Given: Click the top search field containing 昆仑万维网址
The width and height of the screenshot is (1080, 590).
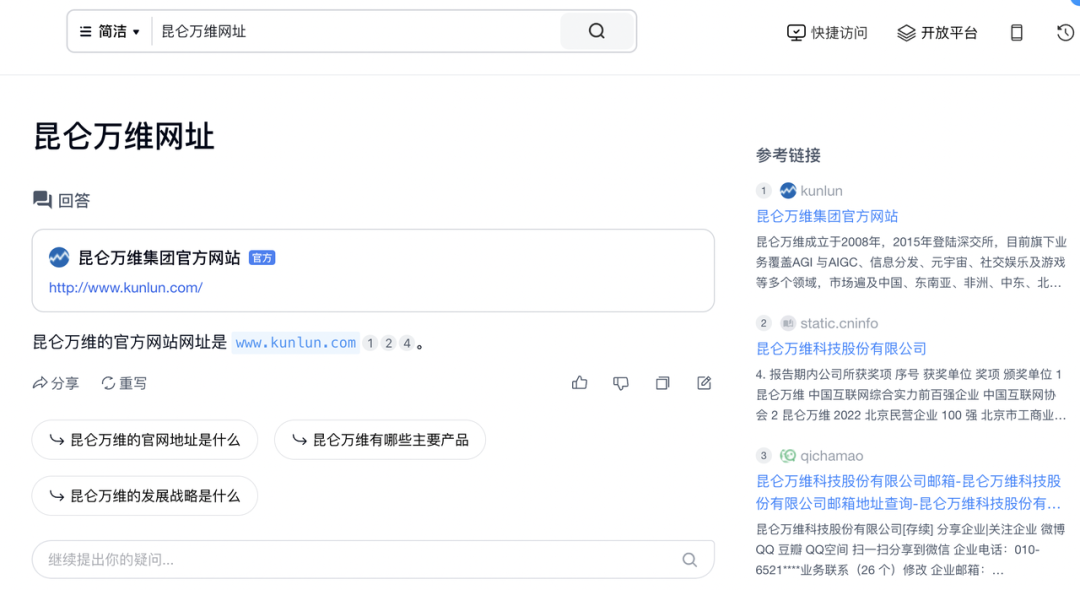Looking at the screenshot, I should click(x=355, y=32).
